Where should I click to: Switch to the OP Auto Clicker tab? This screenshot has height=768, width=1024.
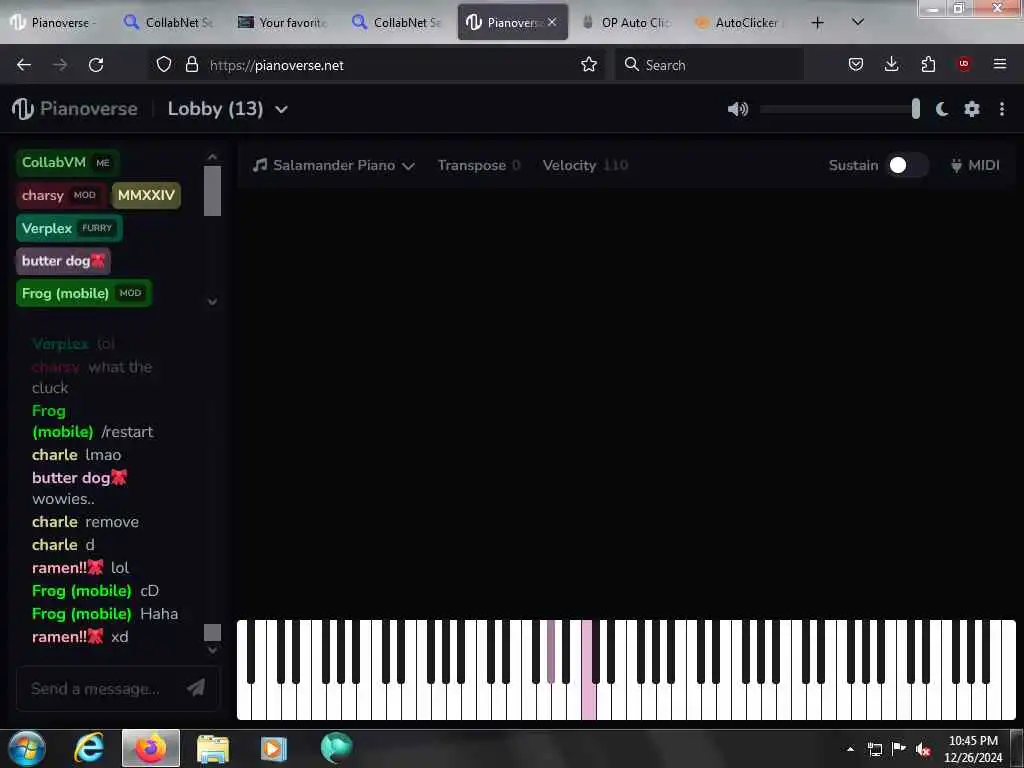(627, 22)
